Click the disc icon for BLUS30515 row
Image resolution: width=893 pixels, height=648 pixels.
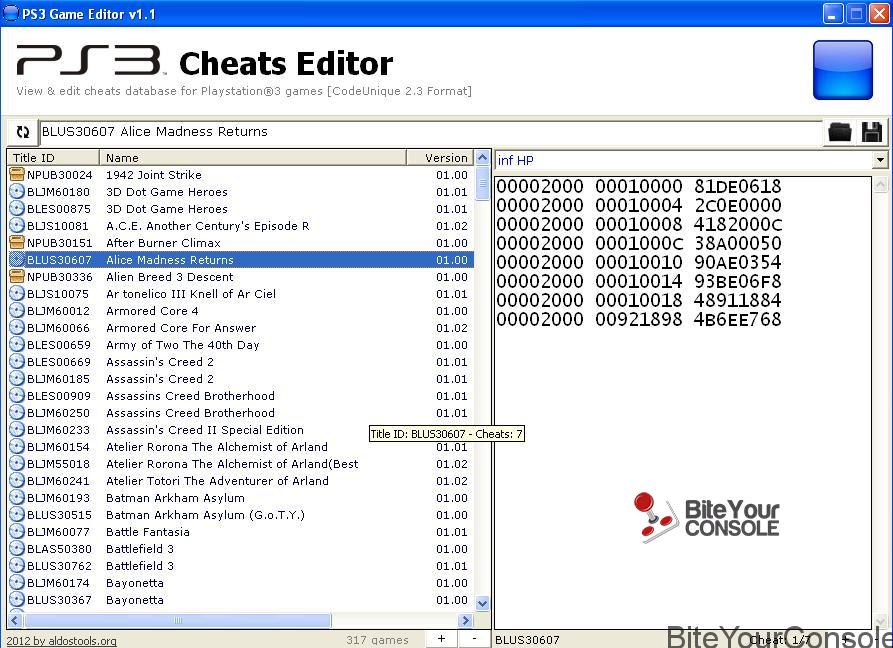tap(17, 515)
